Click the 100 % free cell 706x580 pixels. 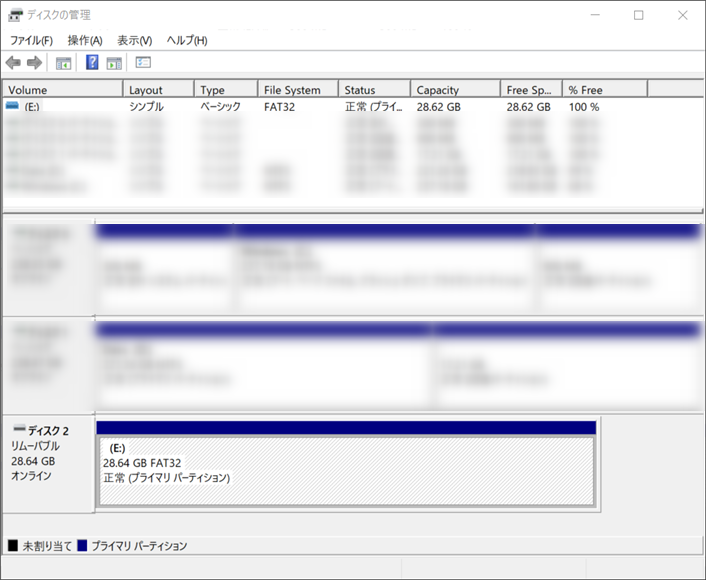pyautogui.click(x=584, y=107)
